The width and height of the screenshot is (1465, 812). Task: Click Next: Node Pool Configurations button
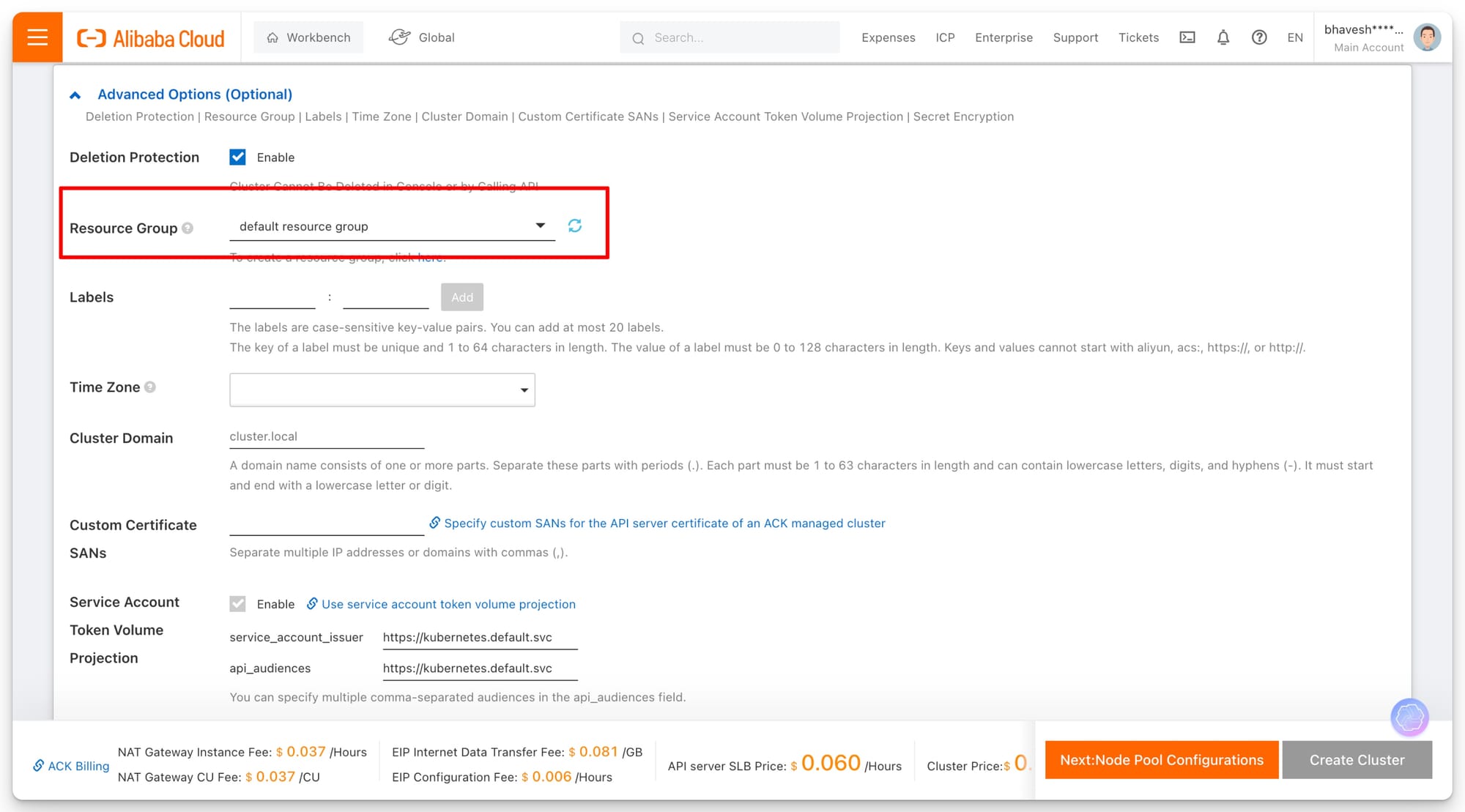pyautogui.click(x=1161, y=760)
